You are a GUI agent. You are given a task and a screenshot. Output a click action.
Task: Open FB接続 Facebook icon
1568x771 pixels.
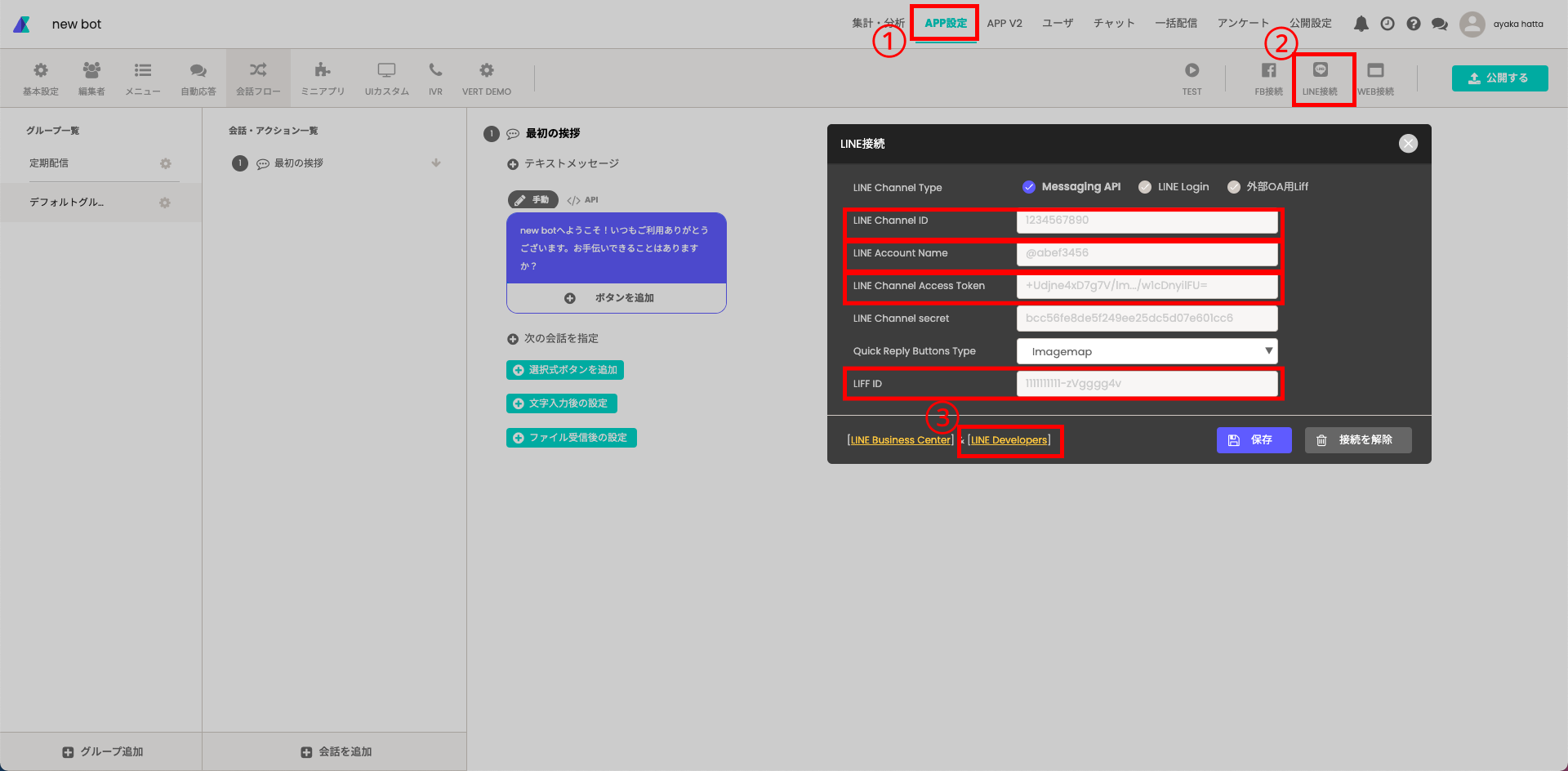coord(1268,70)
